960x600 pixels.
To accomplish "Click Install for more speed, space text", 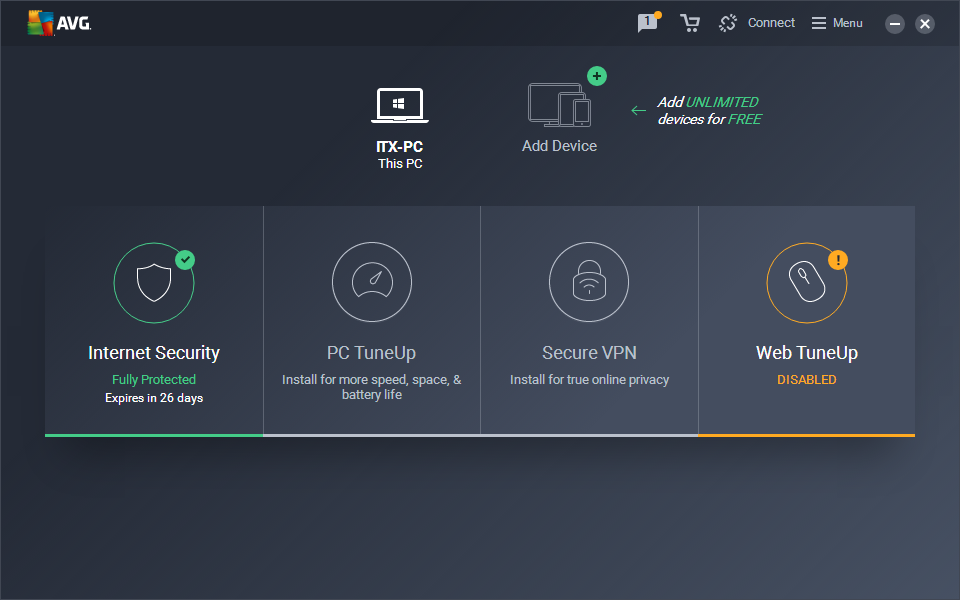I will 372,387.
